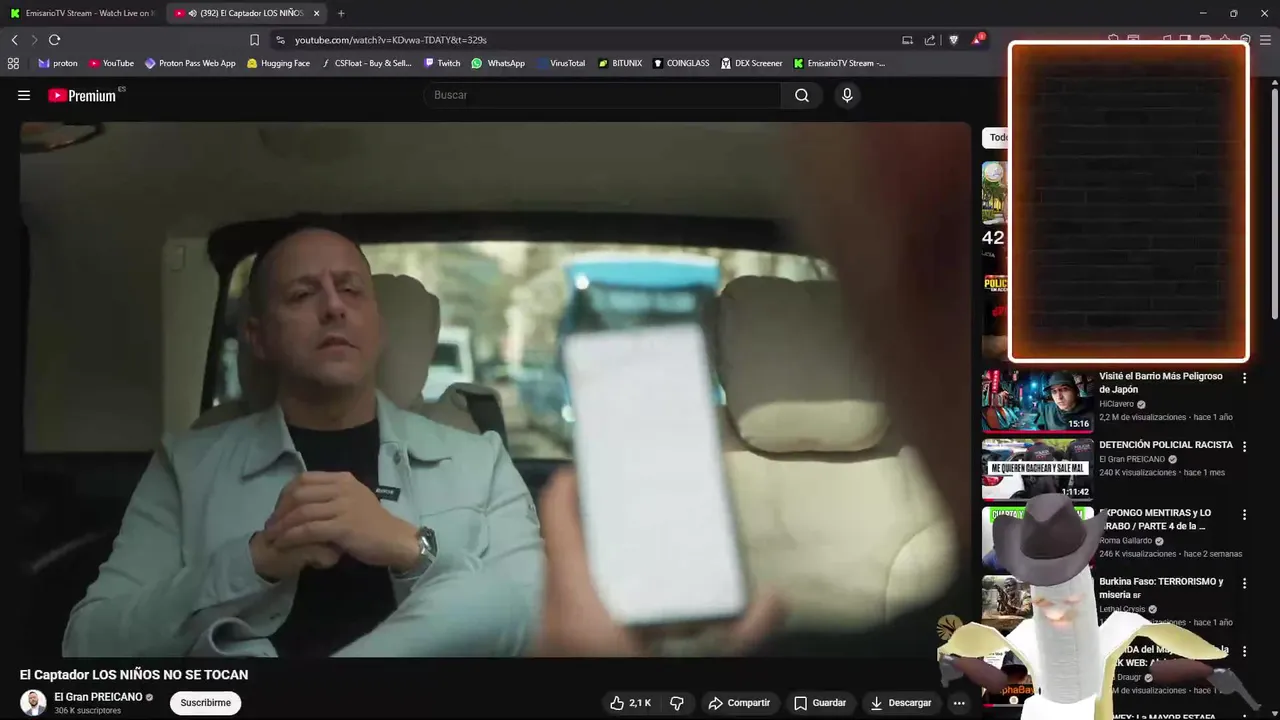The height and width of the screenshot is (720, 1280).
Task: Click the Buscar search field
Action: (x=602, y=95)
